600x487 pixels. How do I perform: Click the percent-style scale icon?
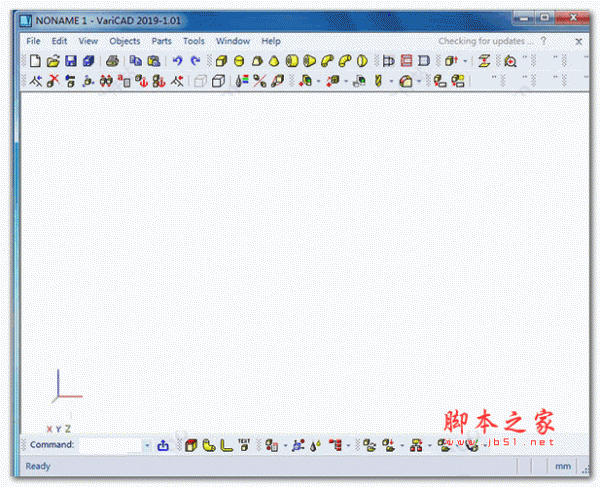pos(260,81)
